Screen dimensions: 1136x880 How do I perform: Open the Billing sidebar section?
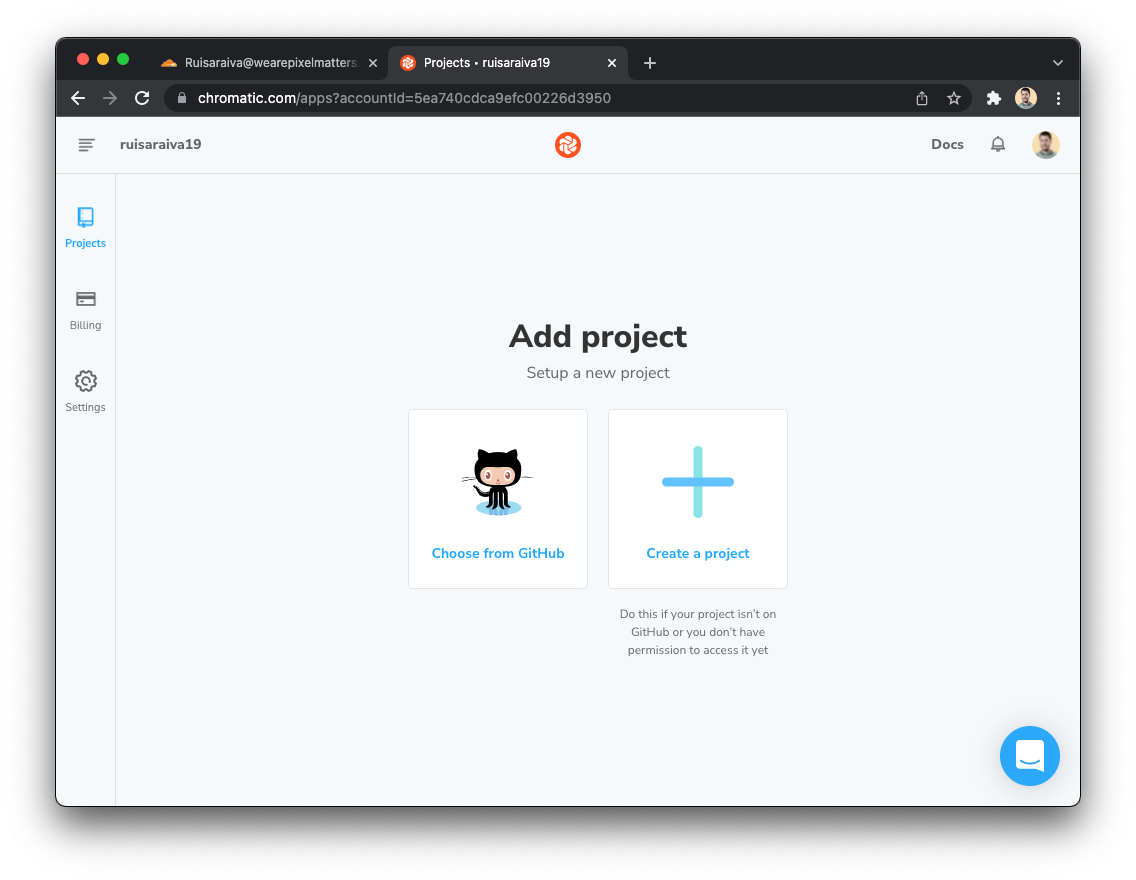[x=85, y=310]
